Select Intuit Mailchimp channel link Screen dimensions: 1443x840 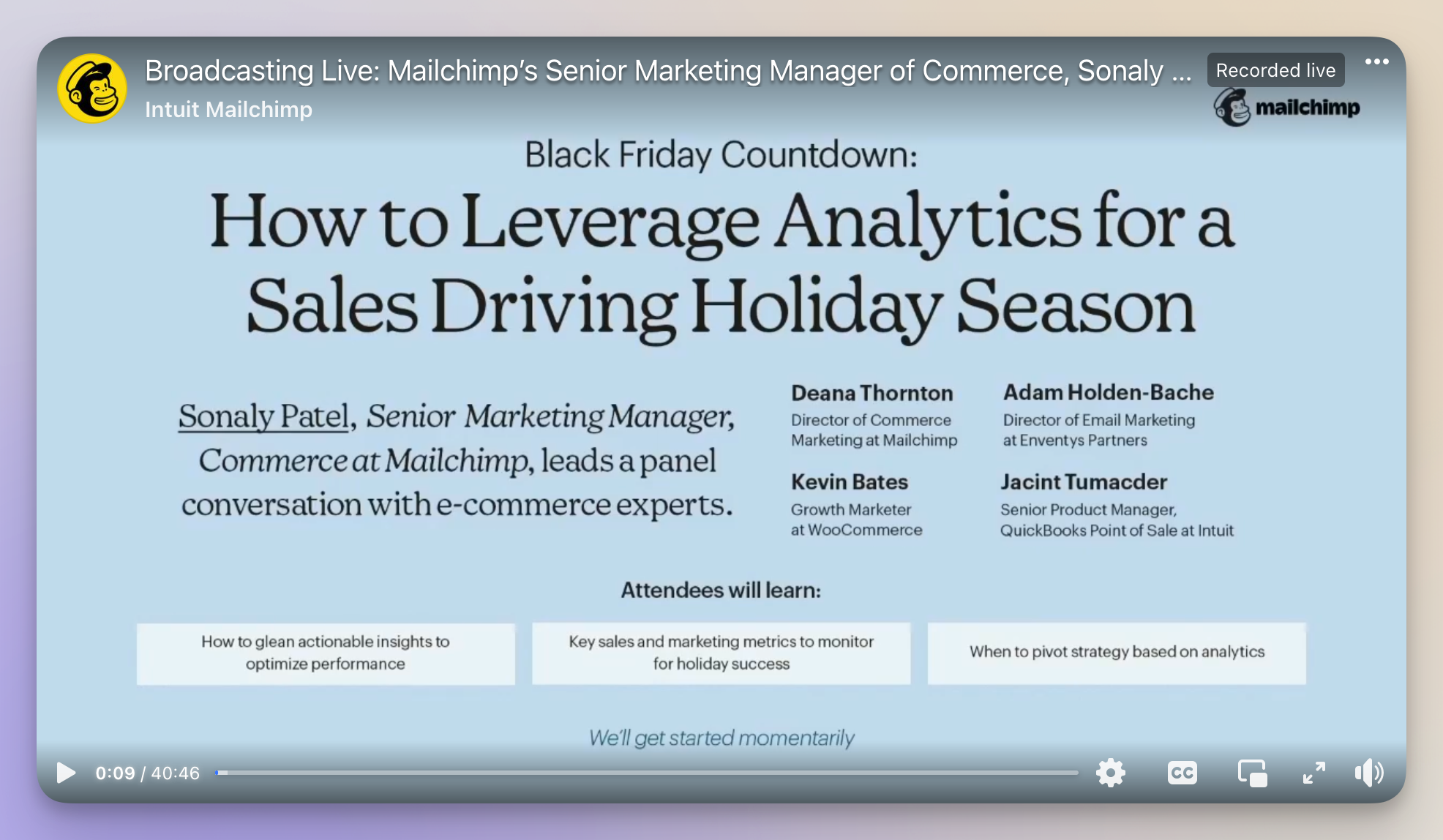click(x=228, y=109)
